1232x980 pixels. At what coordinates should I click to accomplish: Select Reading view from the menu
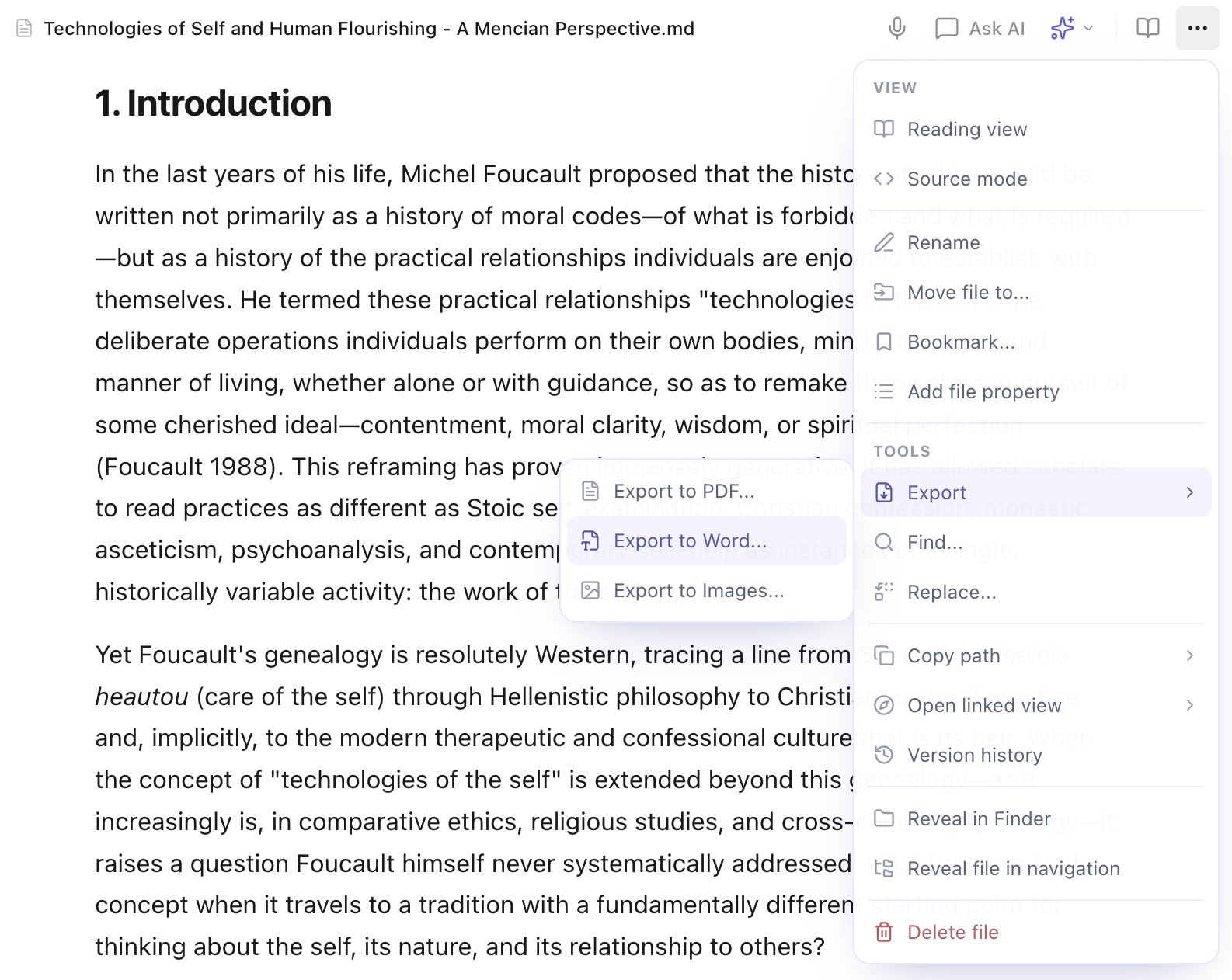pos(1036,130)
